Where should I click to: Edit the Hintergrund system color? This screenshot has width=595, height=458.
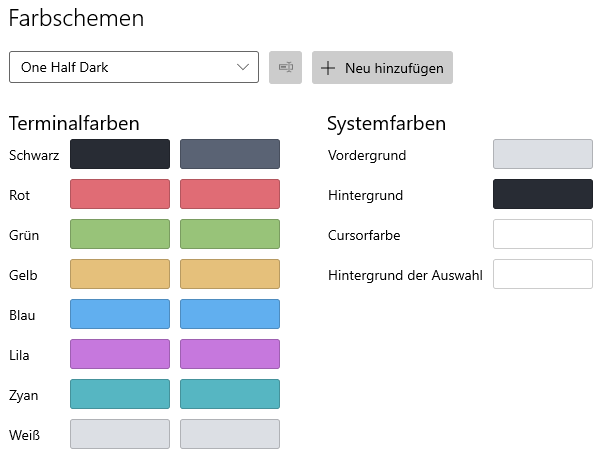(543, 194)
